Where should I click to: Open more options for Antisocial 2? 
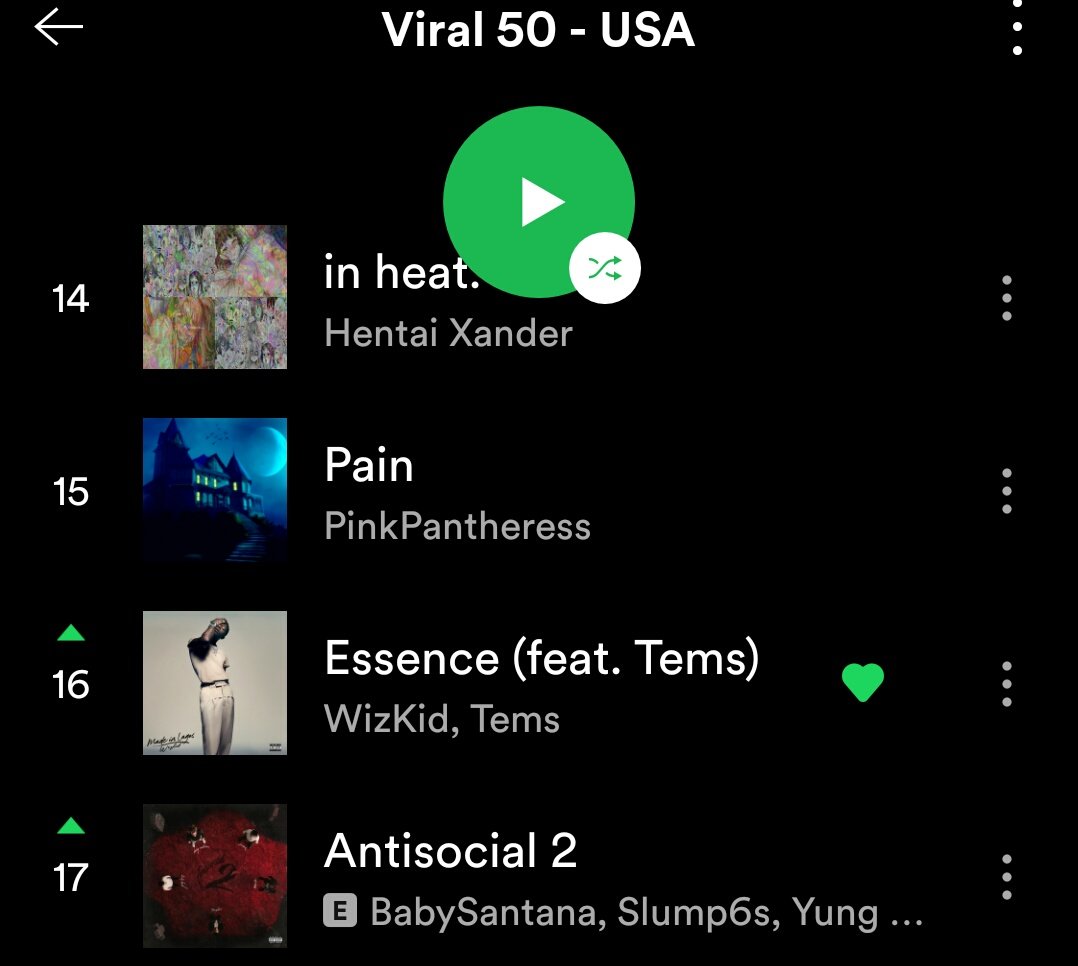coord(1006,877)
